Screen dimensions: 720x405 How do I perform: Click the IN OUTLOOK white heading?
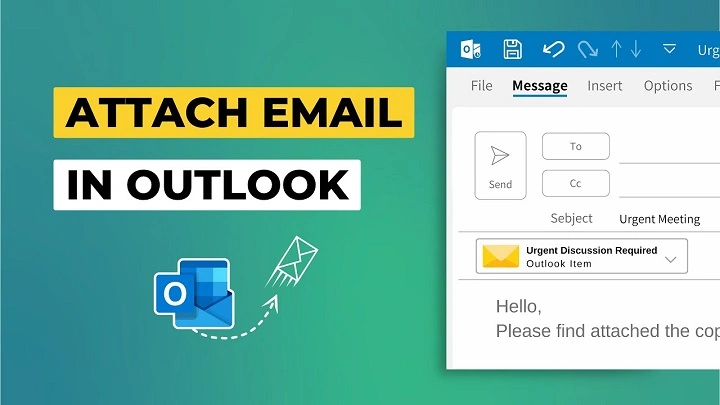pos(207,185)
